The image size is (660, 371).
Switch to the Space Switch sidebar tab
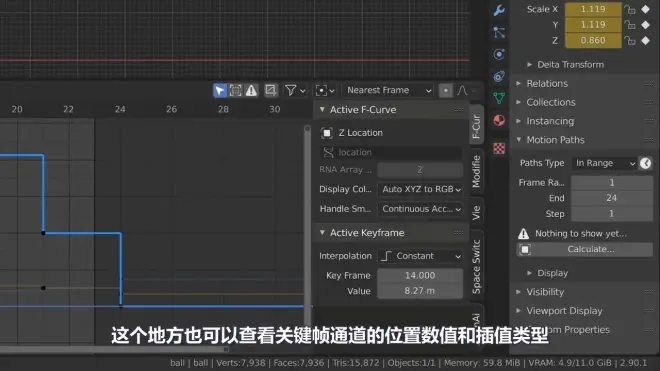476,266
